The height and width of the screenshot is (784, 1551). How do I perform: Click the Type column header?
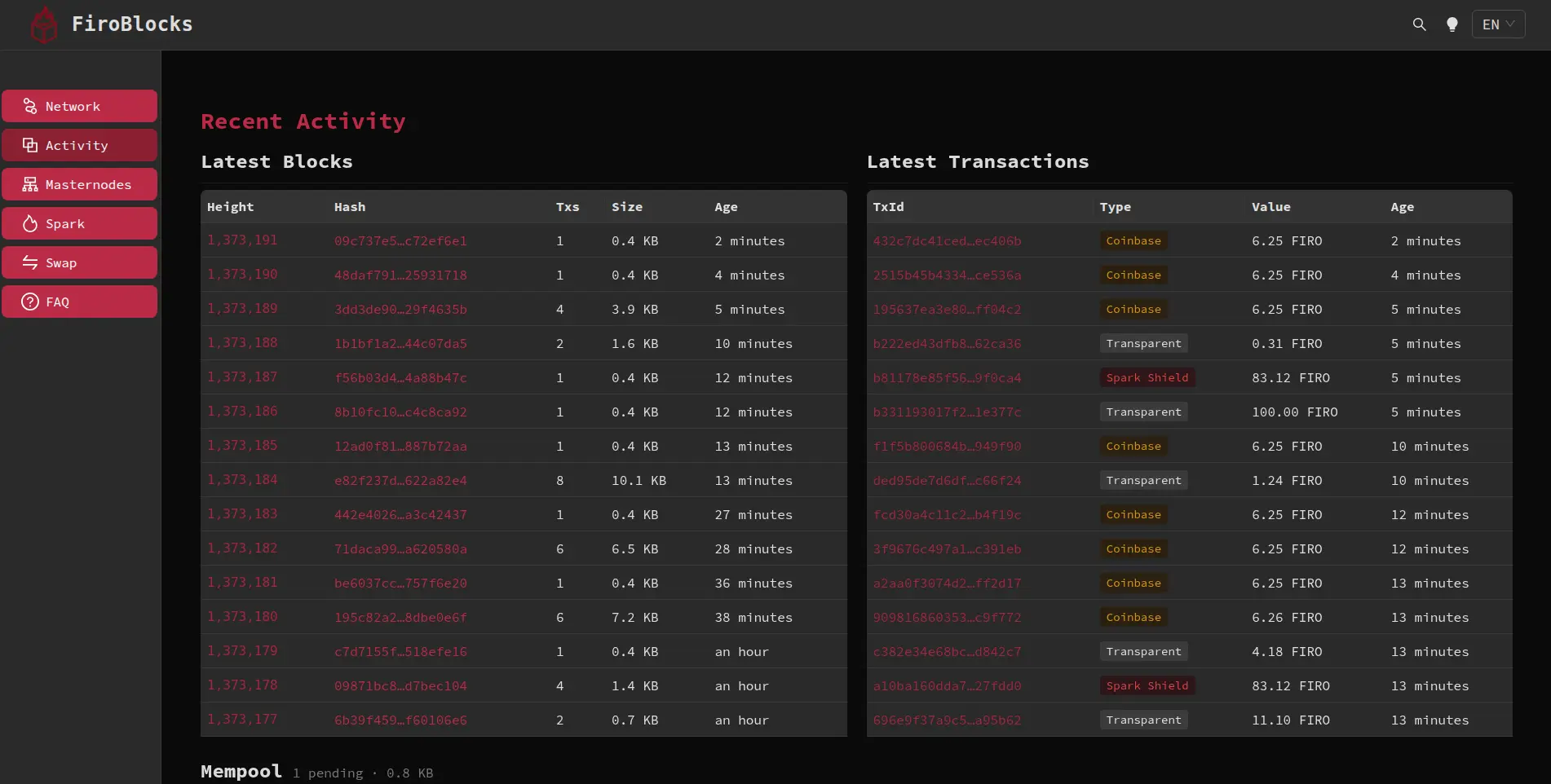pos(1116,207)
